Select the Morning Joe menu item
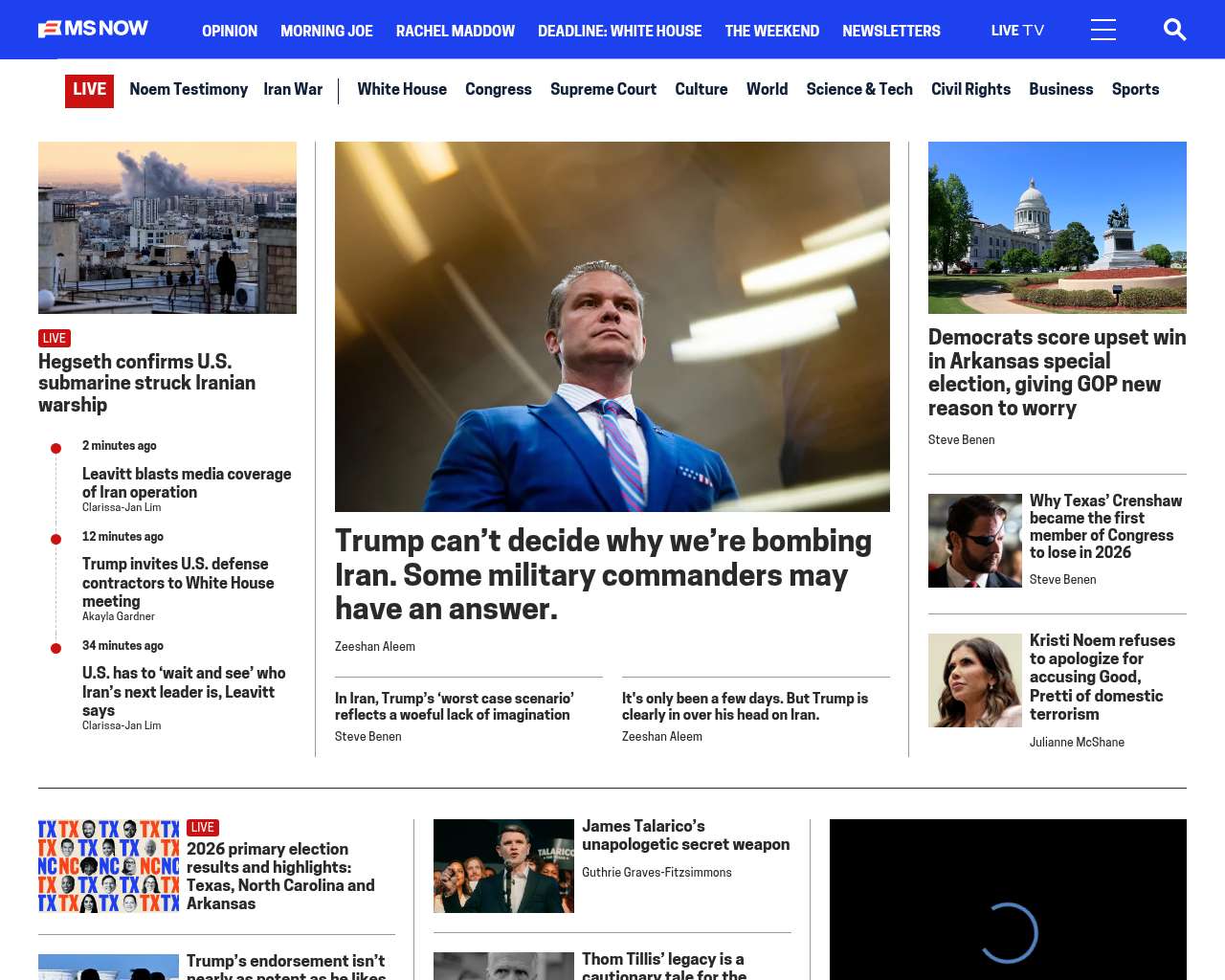This screenshot has width=1225, height=980. point(326,31)
